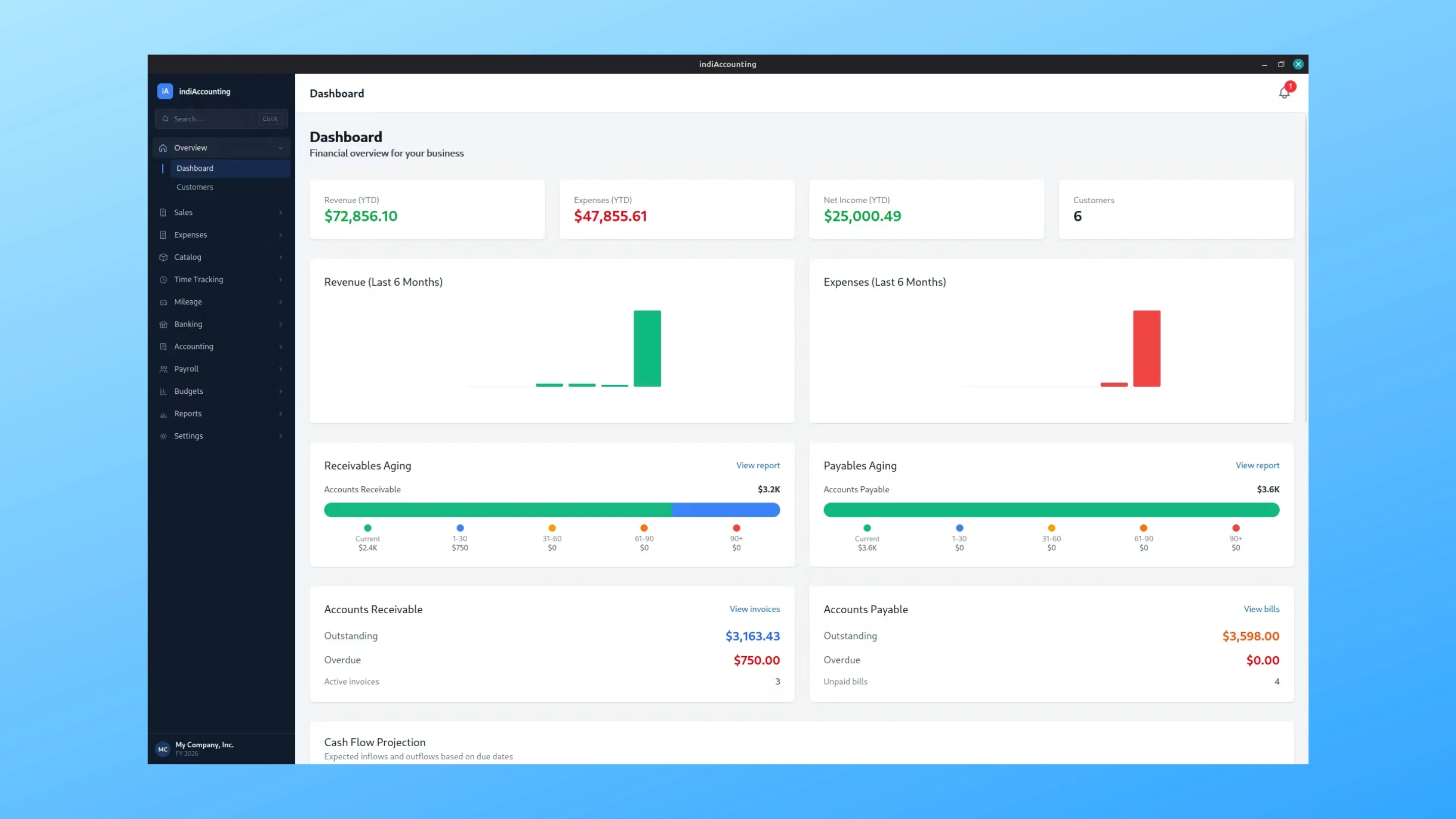The width and height of the screenshot is (1456, 819).
Task: Select the Dashboard sidebar item
Action: 230,168
